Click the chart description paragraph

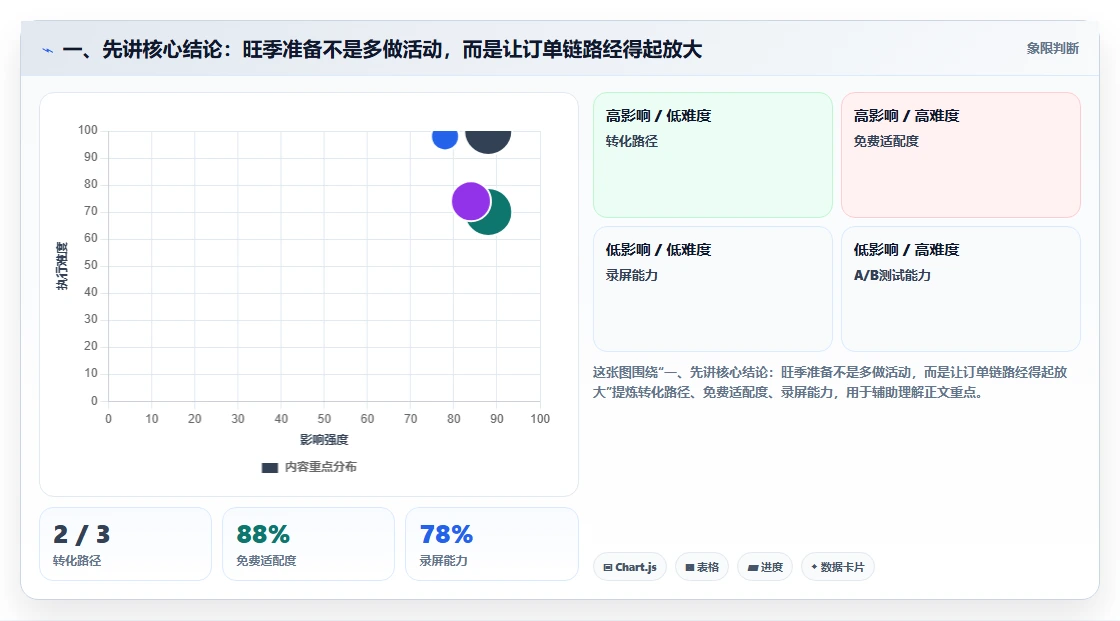pyautogui.click(x=830, y=382)
